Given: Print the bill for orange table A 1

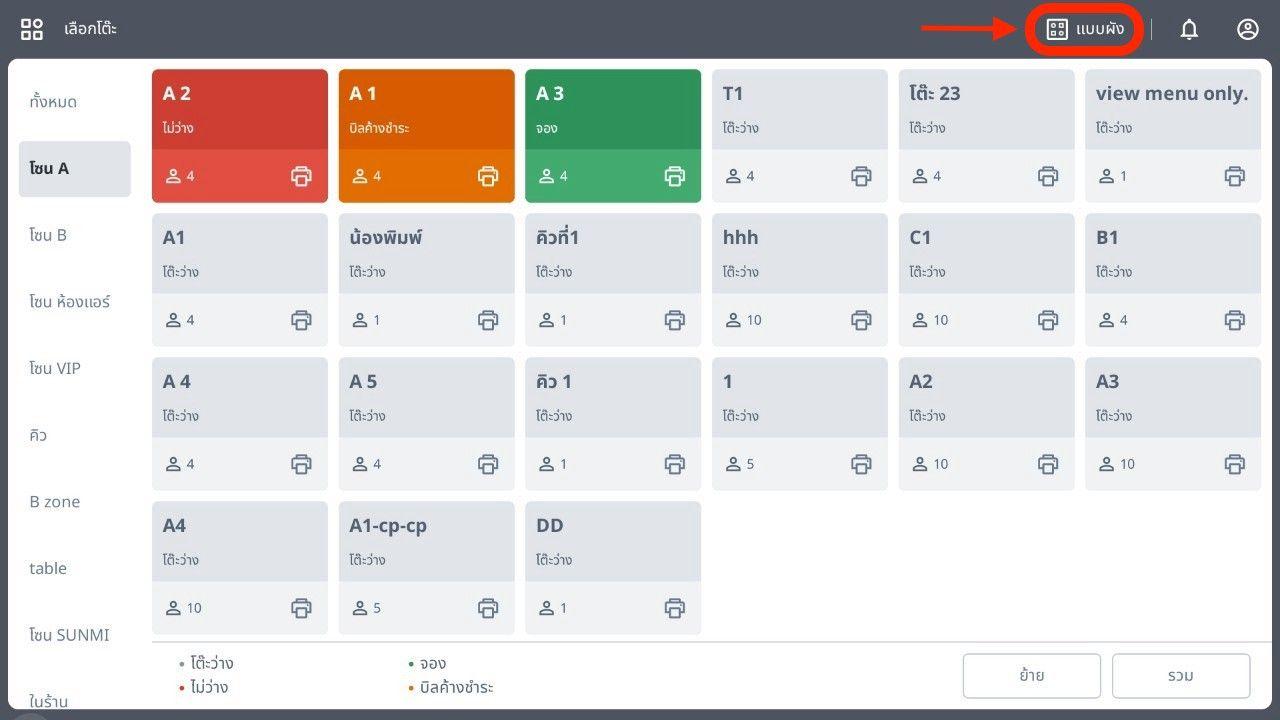Looking at the screenshot, I should pos(488,176).
